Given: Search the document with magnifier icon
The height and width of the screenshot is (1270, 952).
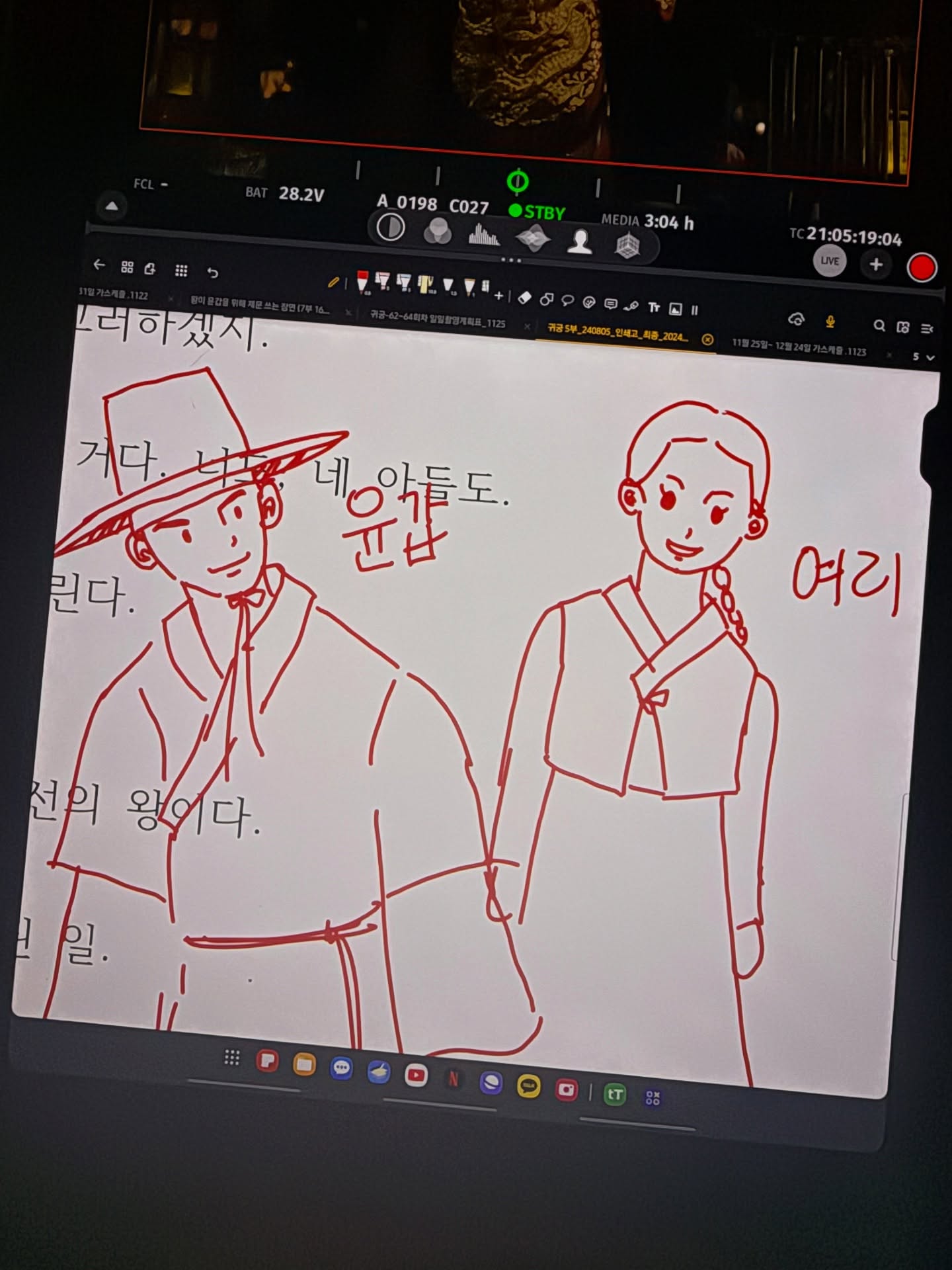Looking at the screenshot, I should click(879, 325).
